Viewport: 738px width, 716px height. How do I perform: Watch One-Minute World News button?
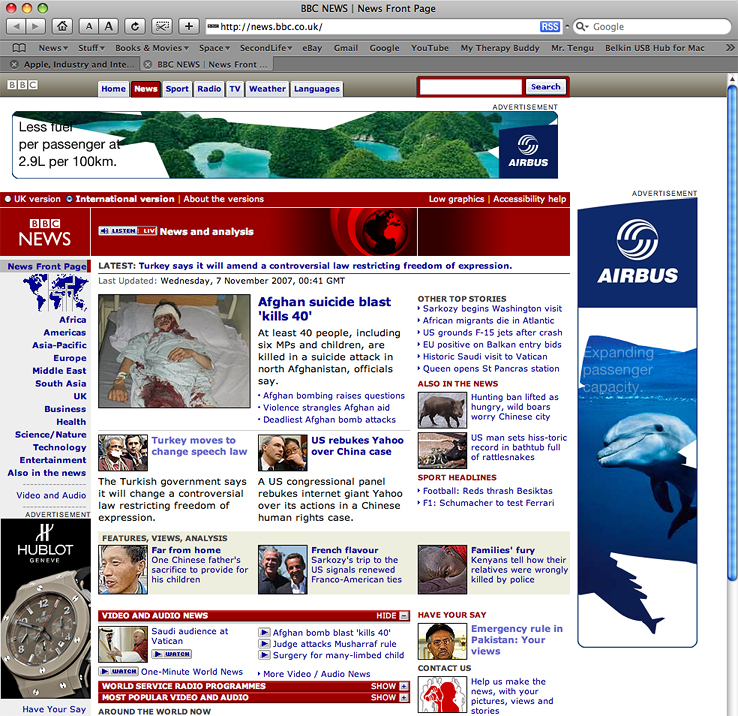pos(119,671)
